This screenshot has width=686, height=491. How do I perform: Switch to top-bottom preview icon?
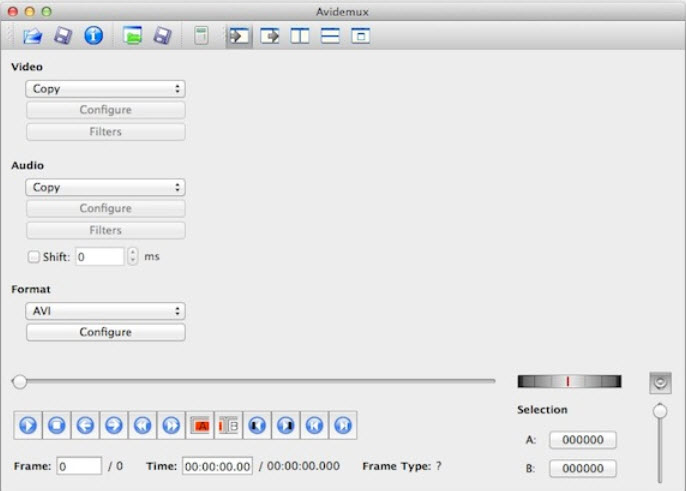pyautogui.click(x=330, y=36)
